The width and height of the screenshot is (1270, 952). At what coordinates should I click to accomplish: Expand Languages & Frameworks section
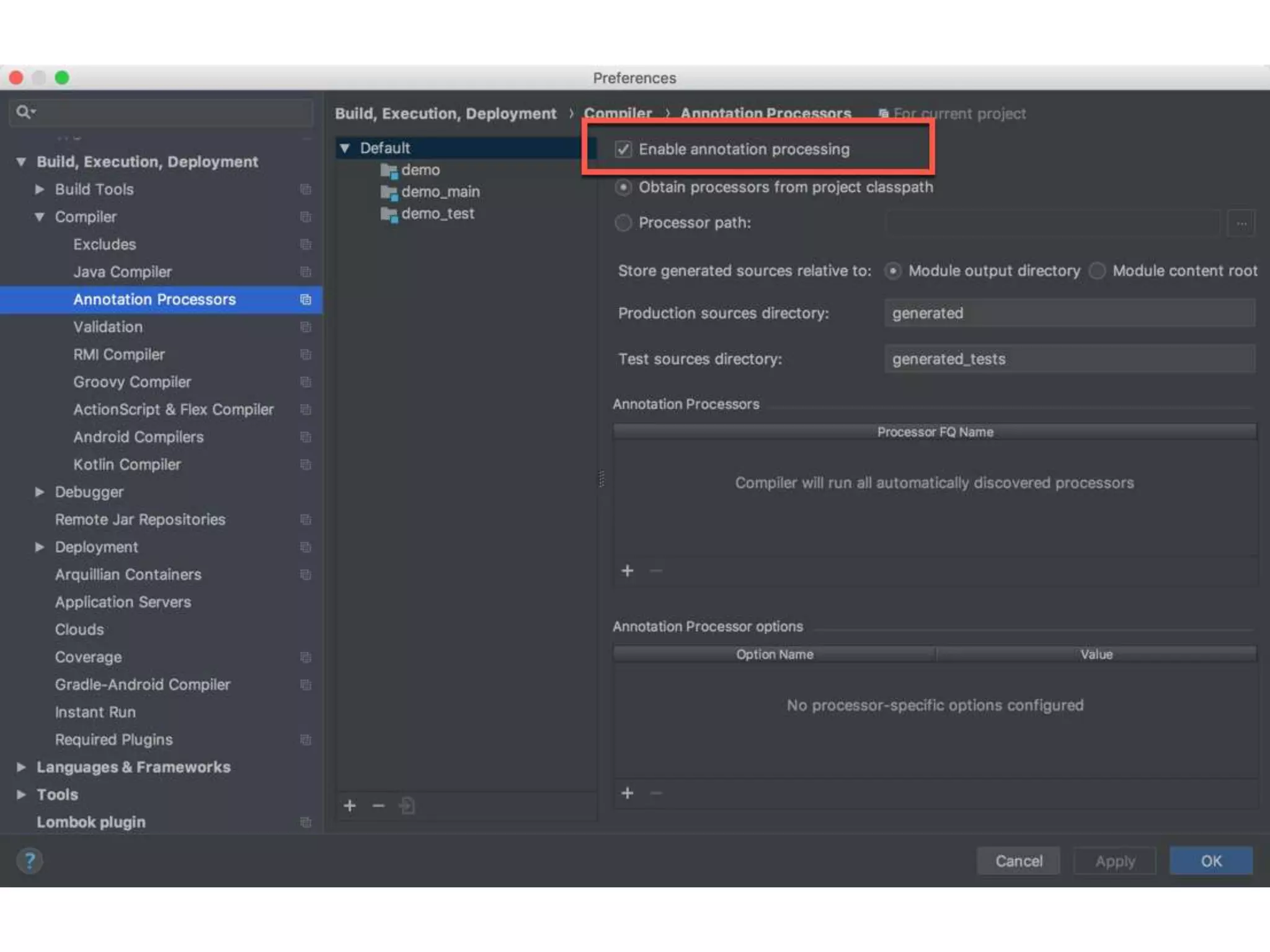point(21,767)
